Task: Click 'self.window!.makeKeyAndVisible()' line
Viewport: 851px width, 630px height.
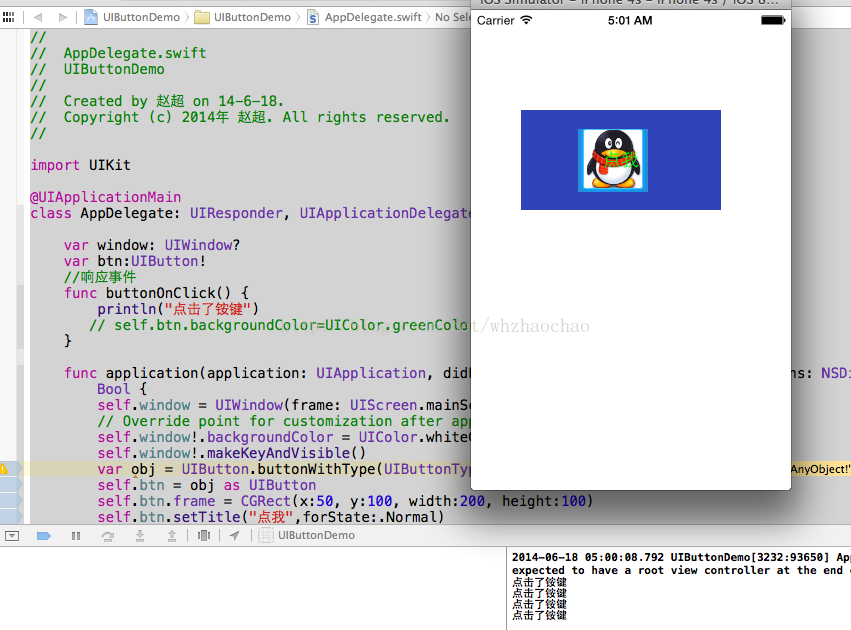Action: tap(232, 453)
